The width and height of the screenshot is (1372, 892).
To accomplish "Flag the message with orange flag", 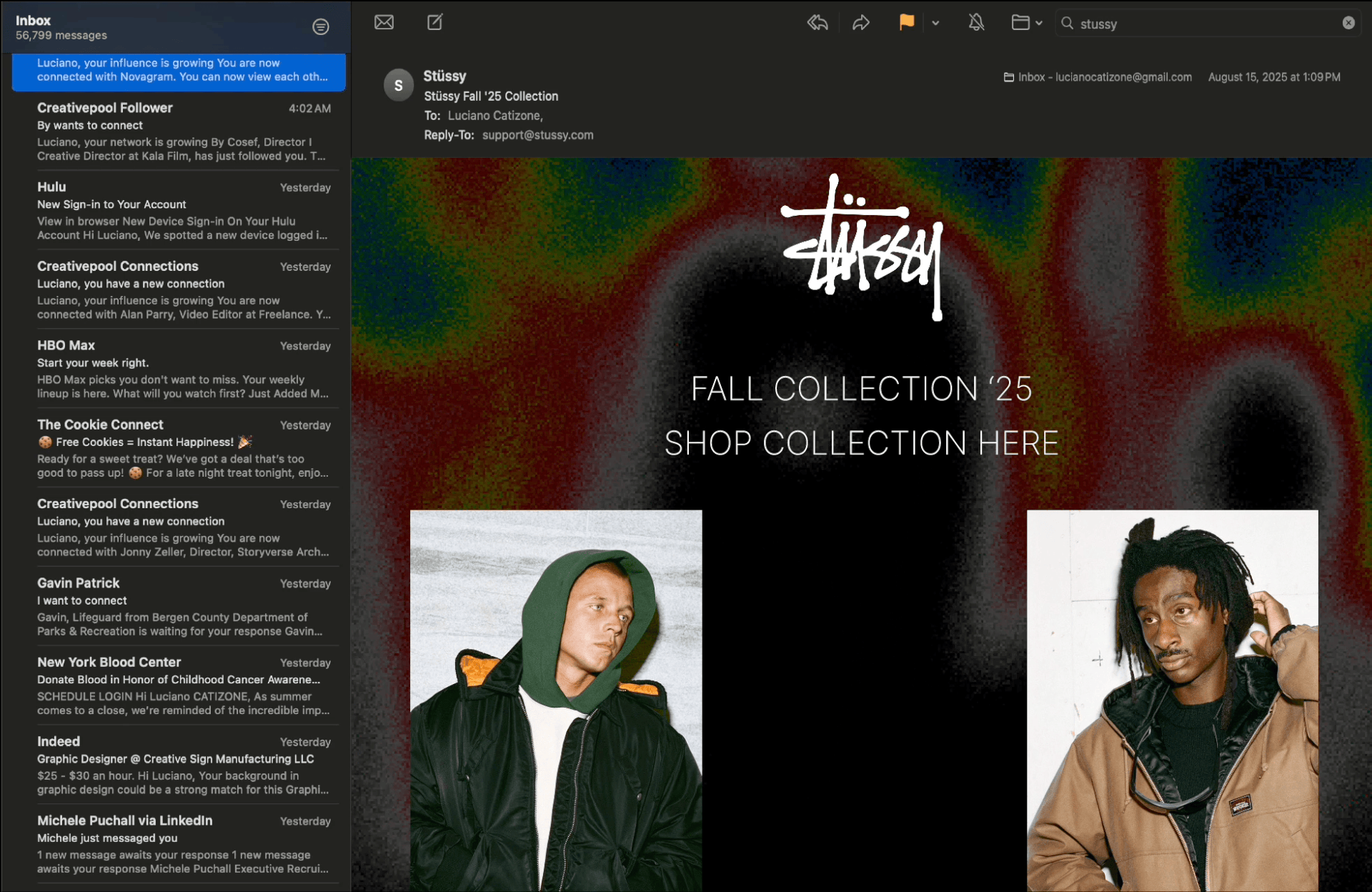I will click(906, 22).
